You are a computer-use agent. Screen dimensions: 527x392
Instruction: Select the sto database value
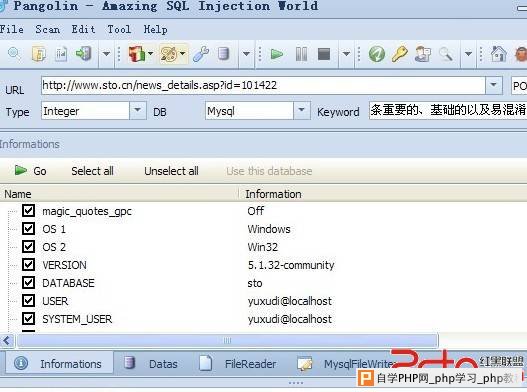[255, 283]
